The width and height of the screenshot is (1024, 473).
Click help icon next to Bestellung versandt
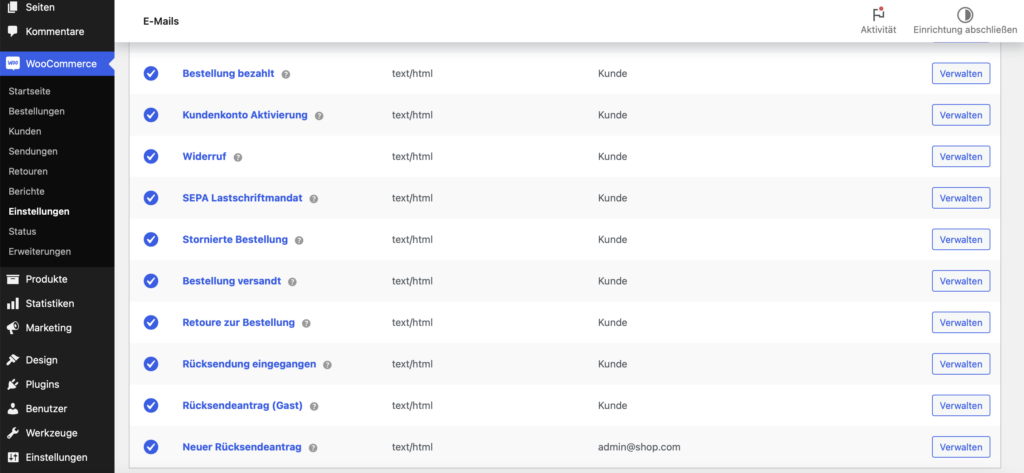(x=292, y=282)
